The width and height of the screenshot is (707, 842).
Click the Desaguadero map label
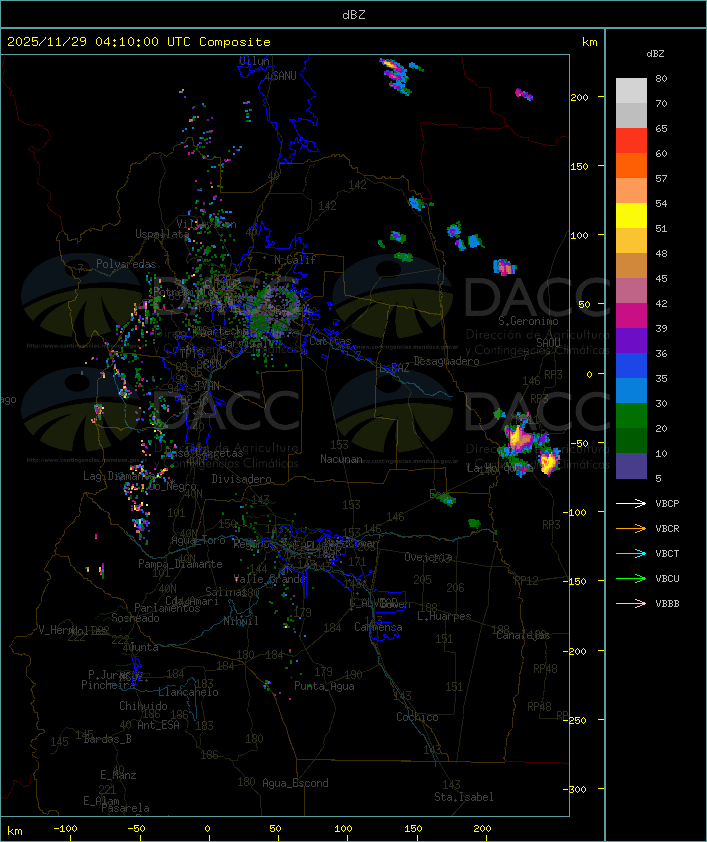click(446, 361)
